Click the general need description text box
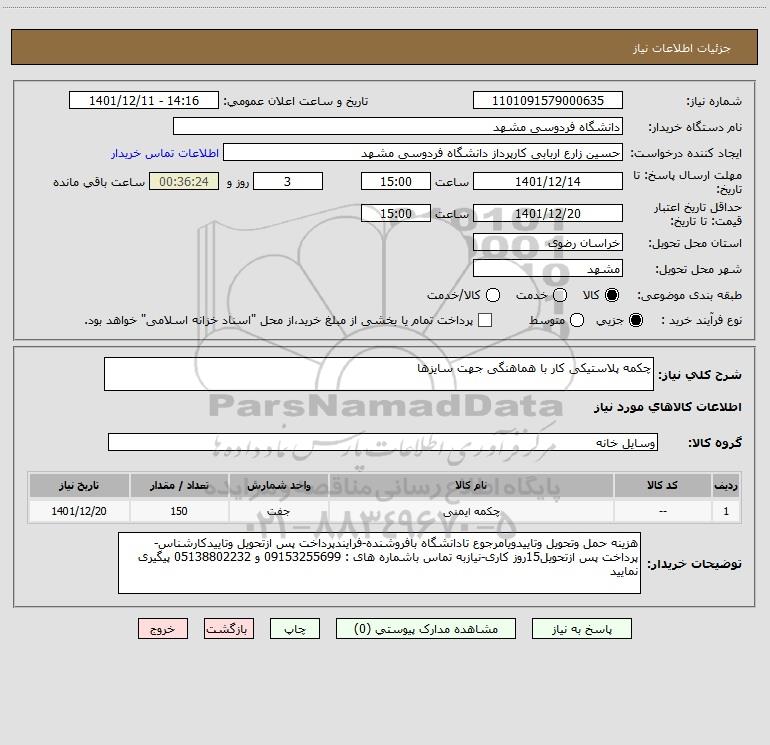The width and height of the screenshot is (770, 745). [x=379, y=374]
